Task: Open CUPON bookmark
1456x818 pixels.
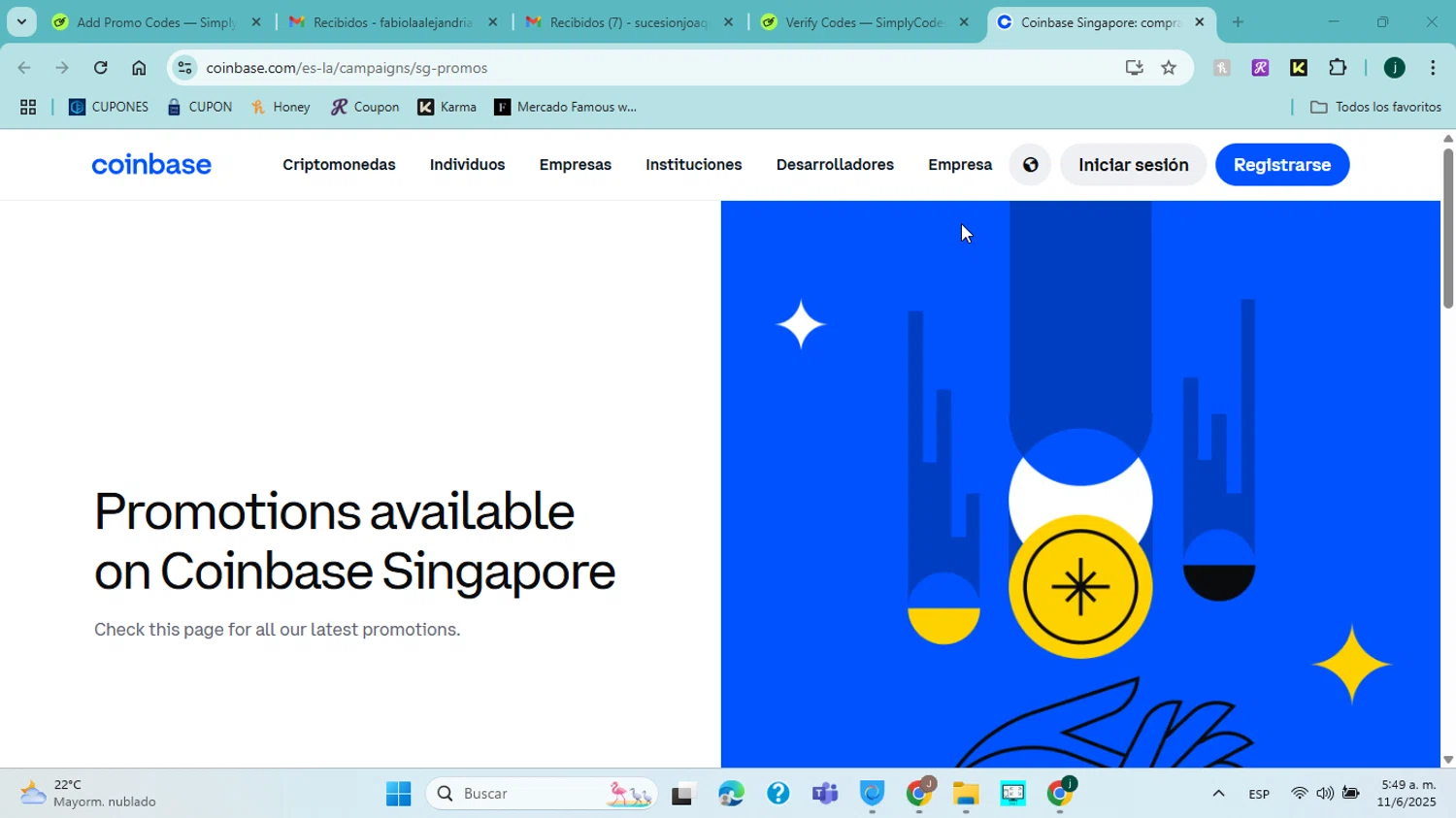Action: (200, 108)
